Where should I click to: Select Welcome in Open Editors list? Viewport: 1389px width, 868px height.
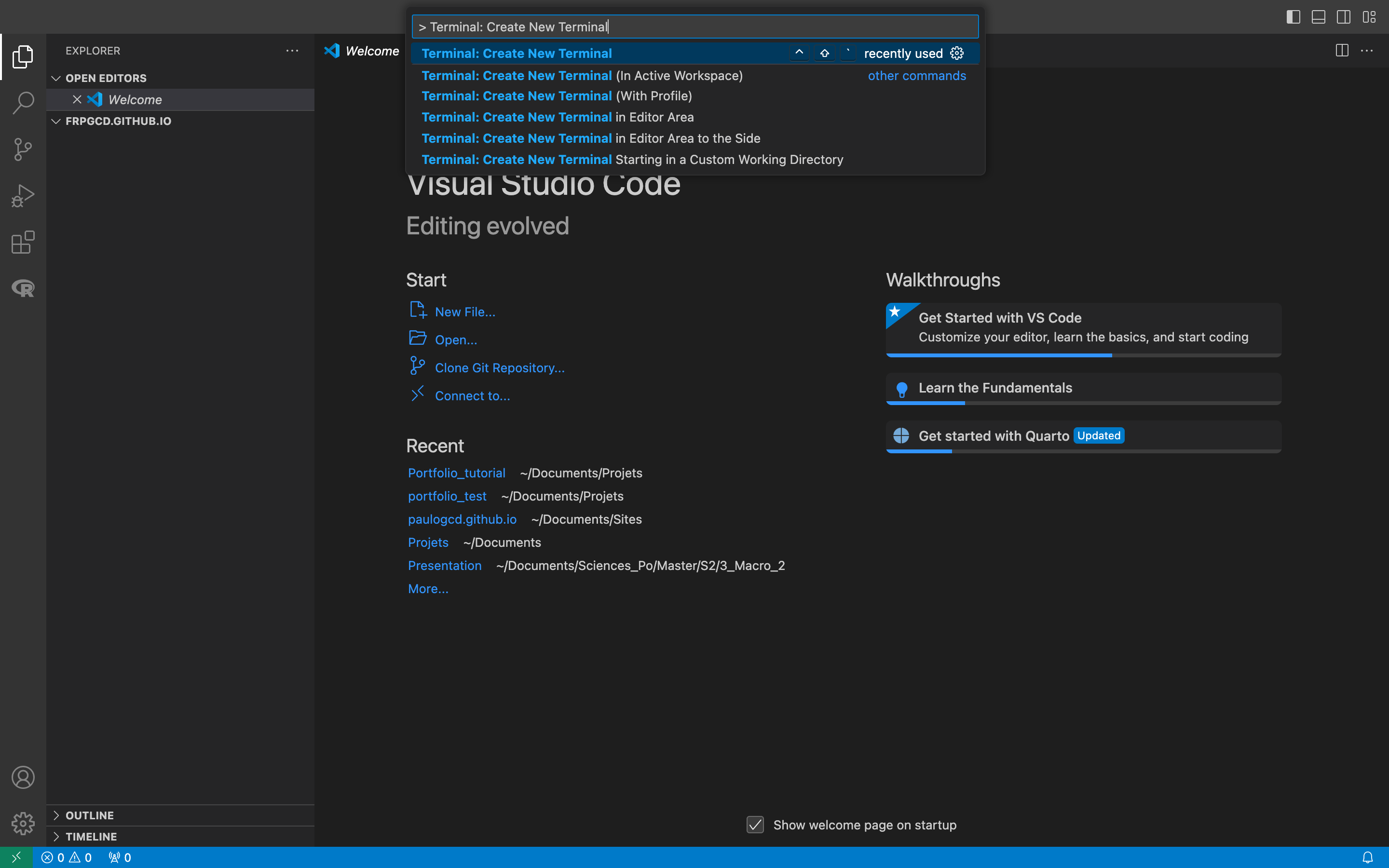180,99
